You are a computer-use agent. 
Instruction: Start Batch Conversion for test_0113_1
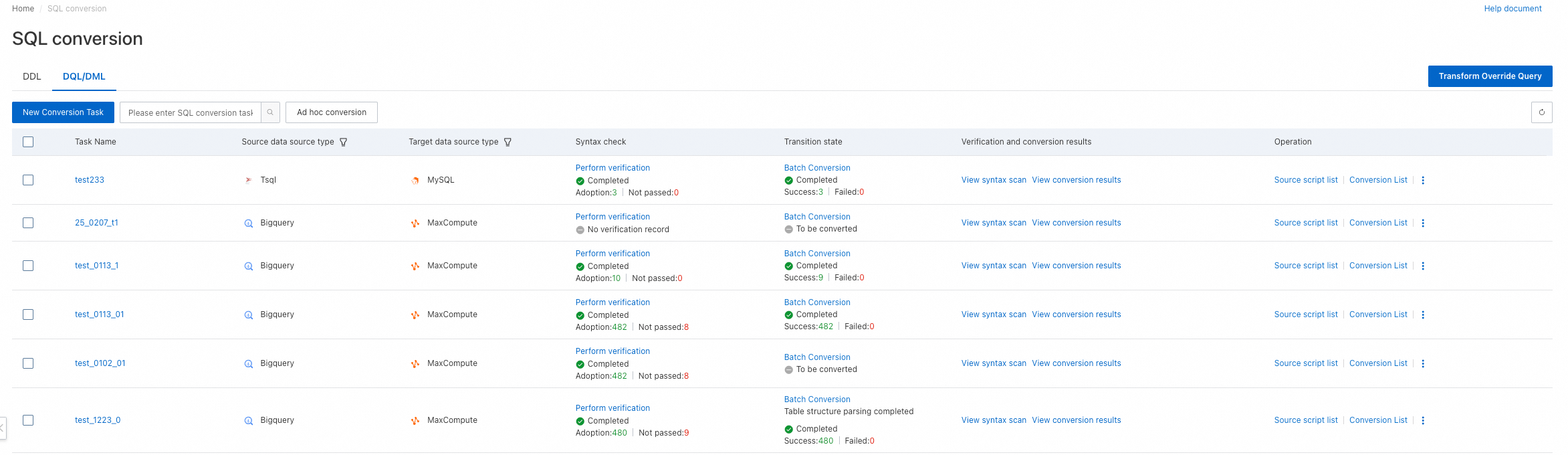[x=817, y=254]
